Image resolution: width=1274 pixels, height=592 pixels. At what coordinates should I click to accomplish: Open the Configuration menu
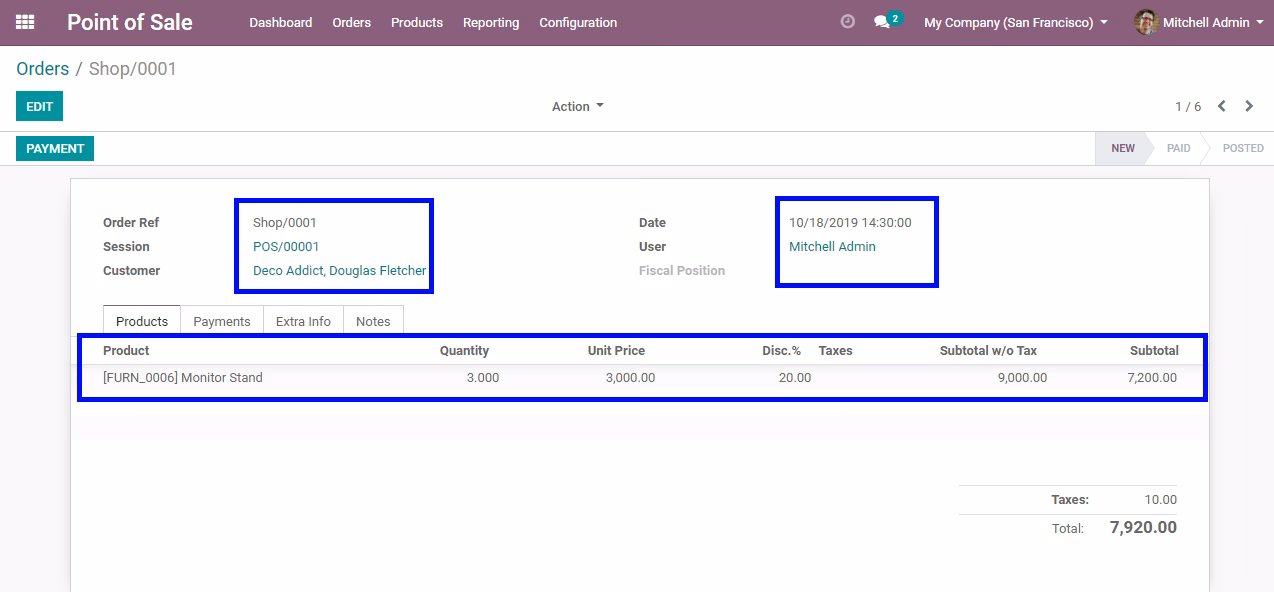578,22
